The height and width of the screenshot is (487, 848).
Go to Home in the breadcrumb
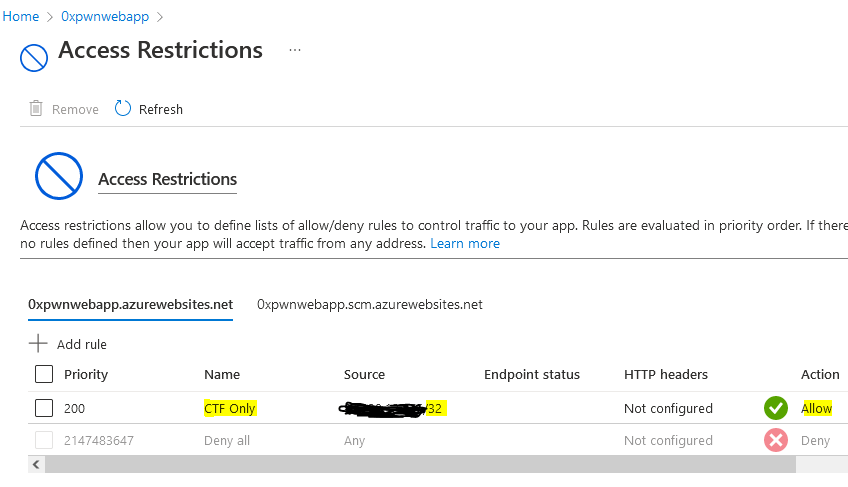click(20, 17)
